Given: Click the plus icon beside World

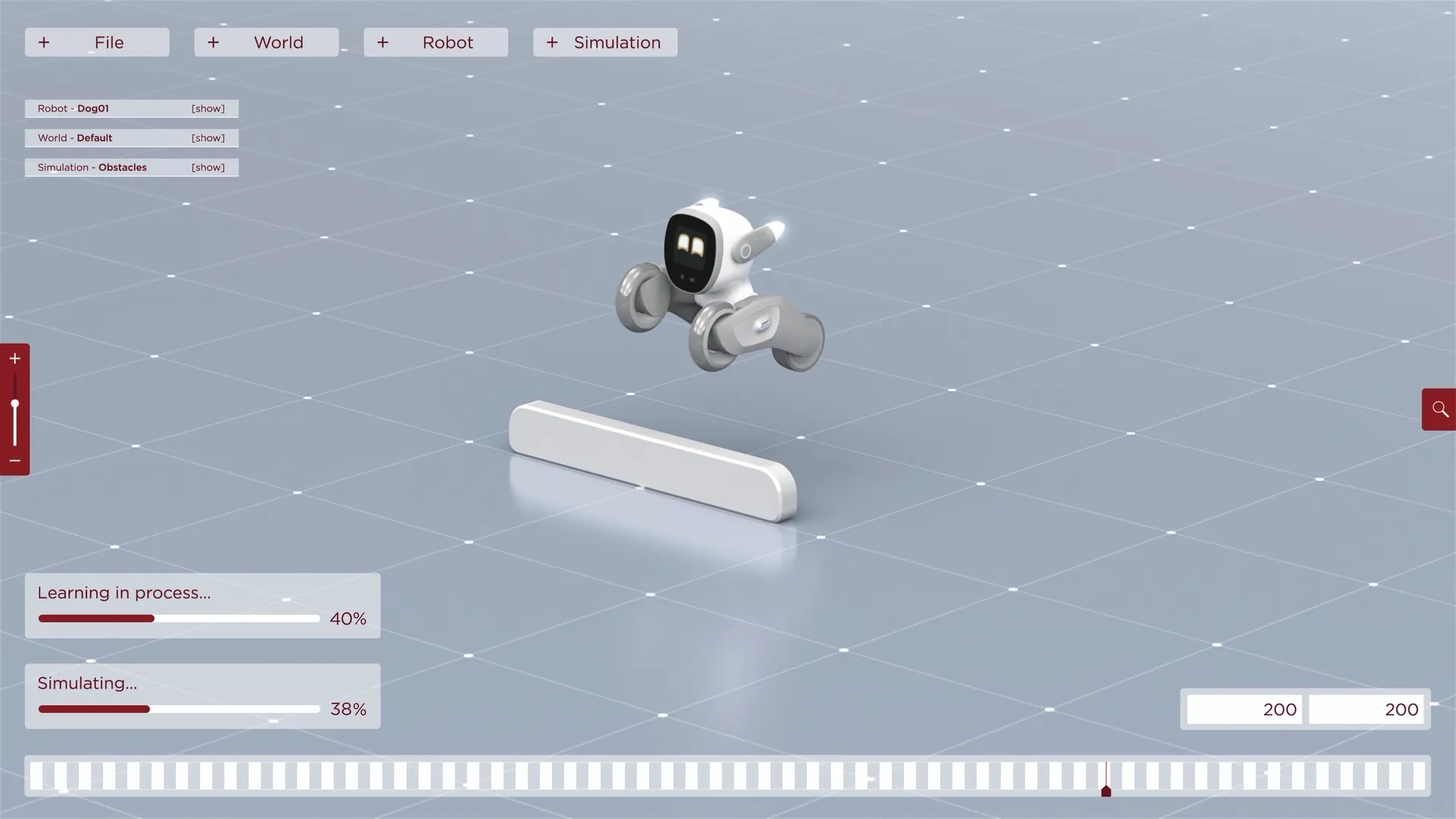Looking at the screenshot, I should point(213,42).
